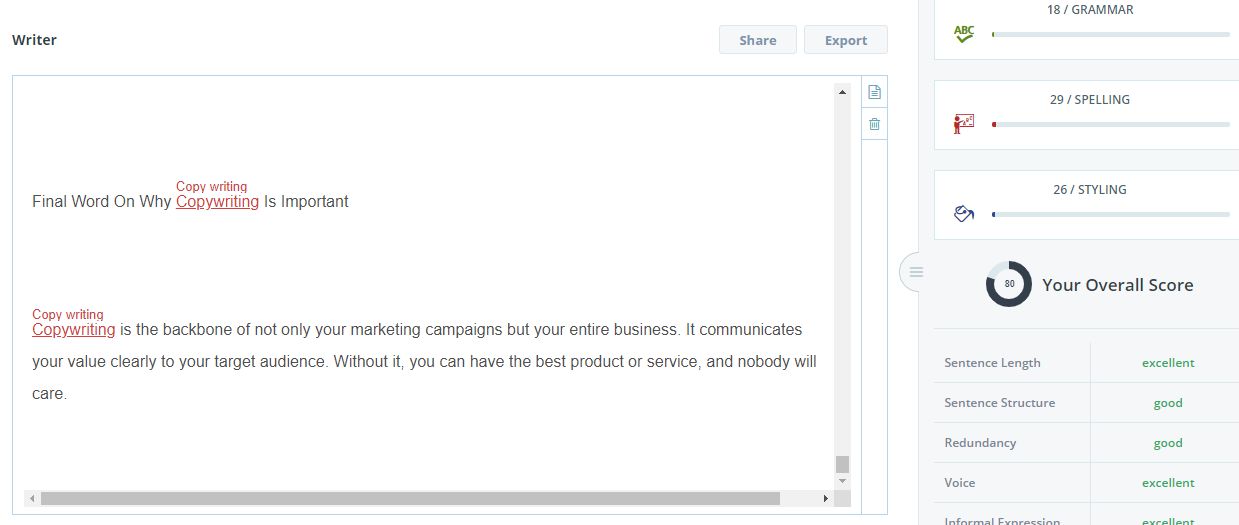This screenshot has height=525, width=1239.
Task: Open the 18 / Grammar issues panel
Action: coord(1090,10)
